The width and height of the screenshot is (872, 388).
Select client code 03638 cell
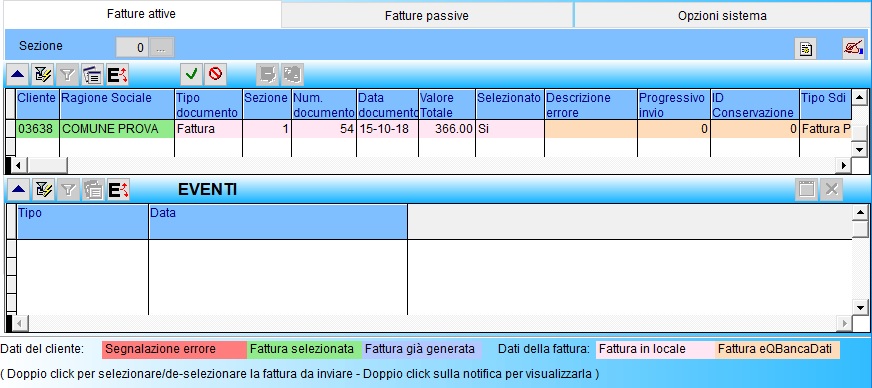click(37, 129)
